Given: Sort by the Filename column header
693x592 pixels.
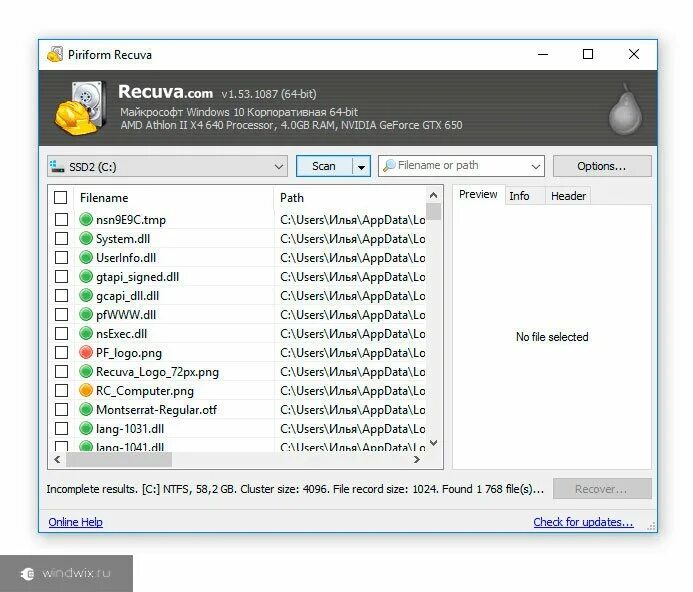Looking at the screenshot, I should pyautogui.click(x=175, y=198).
